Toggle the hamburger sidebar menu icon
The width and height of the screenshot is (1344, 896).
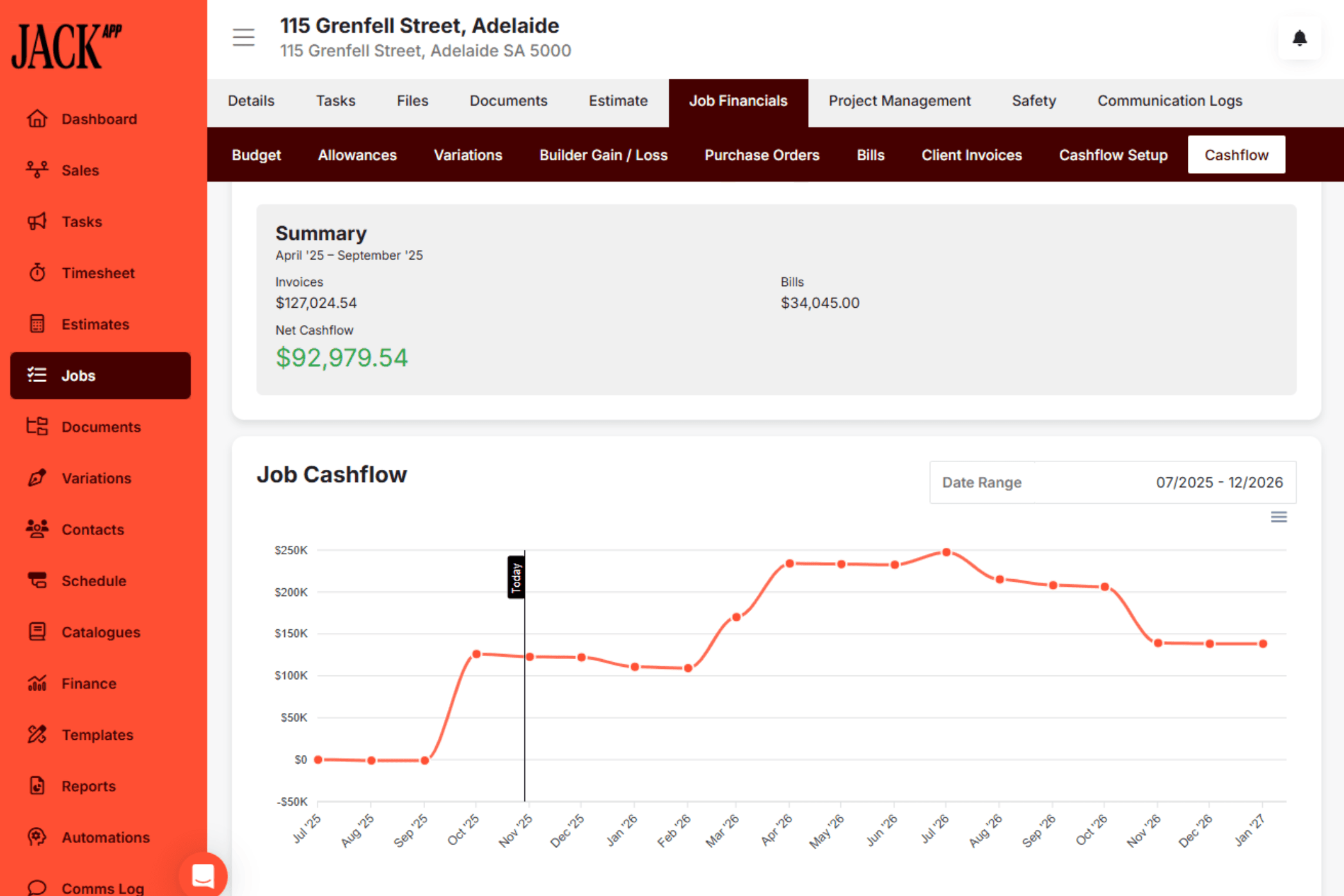coord(243,37)
